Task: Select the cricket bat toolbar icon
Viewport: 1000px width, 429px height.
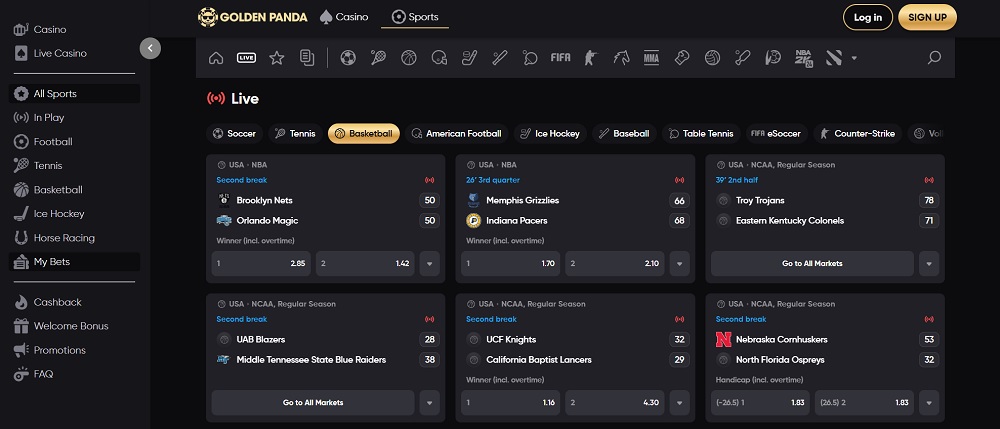Action: (x=742, y=58)
